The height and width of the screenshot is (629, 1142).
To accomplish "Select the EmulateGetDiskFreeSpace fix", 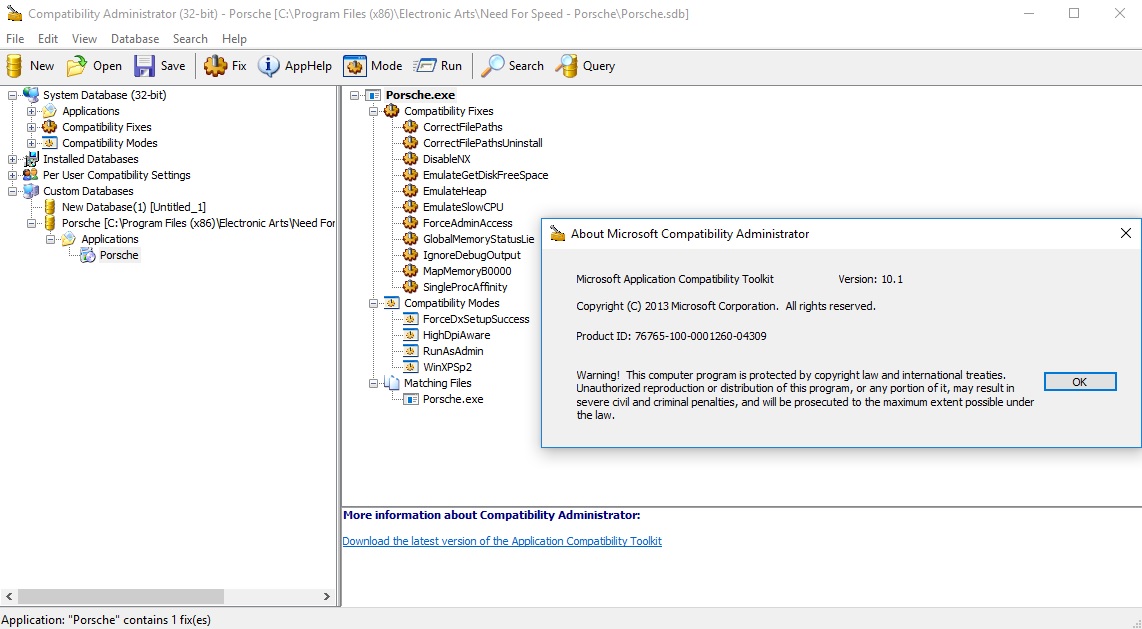I will pos(485,175).
